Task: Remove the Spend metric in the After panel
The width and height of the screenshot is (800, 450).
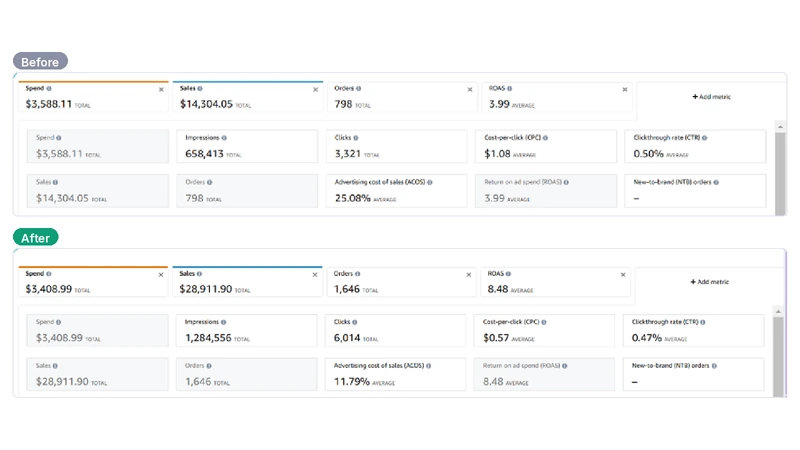Action: (161, 275)
